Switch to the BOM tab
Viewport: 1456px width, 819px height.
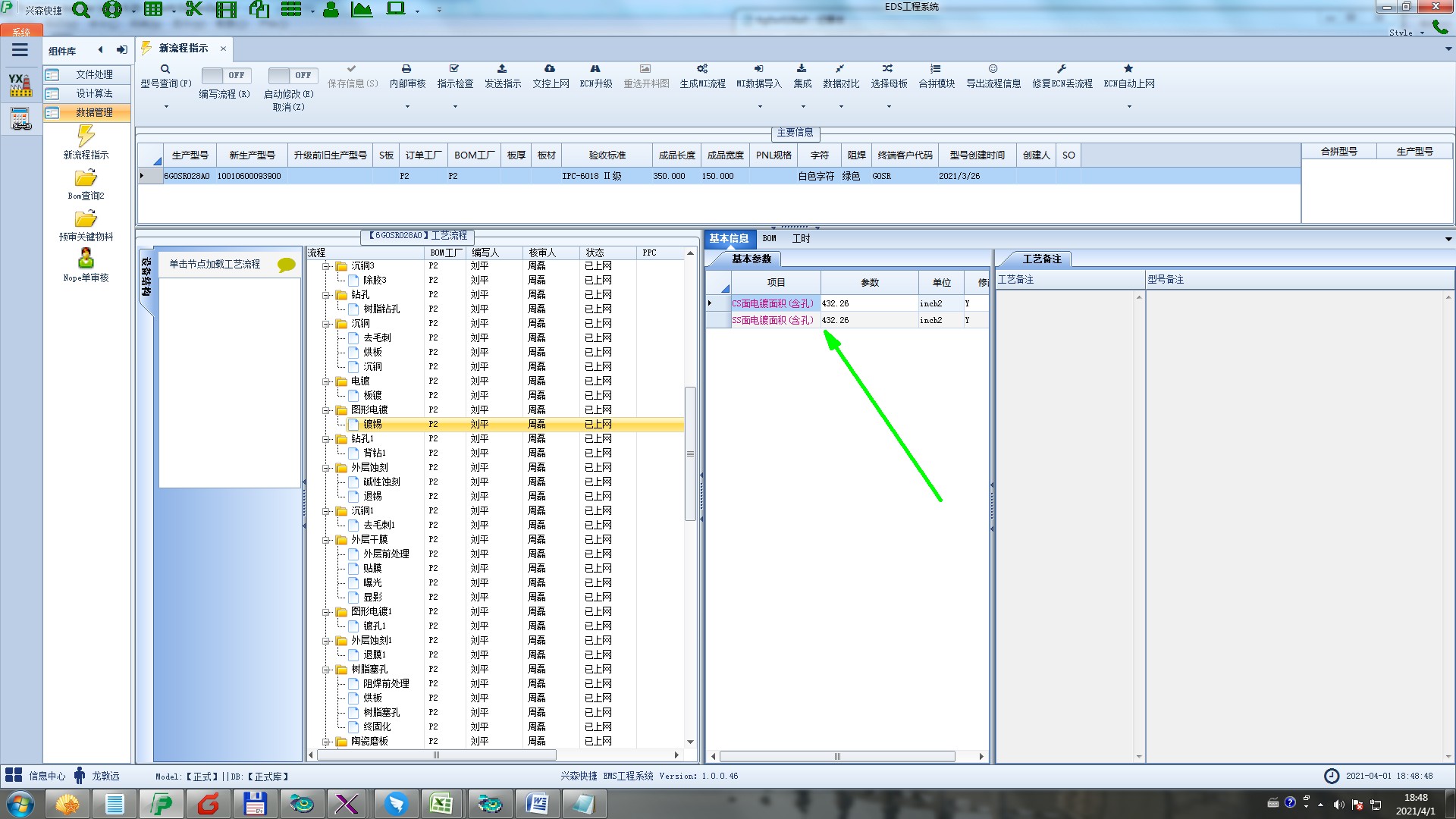769,238
